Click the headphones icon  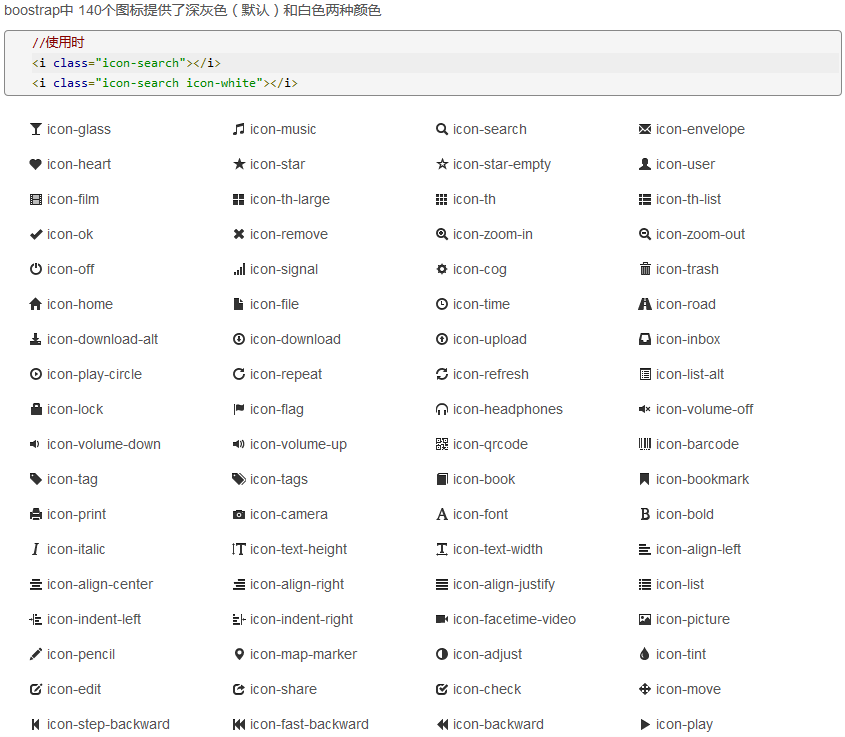pyautogui.click(x=442, y=409)
